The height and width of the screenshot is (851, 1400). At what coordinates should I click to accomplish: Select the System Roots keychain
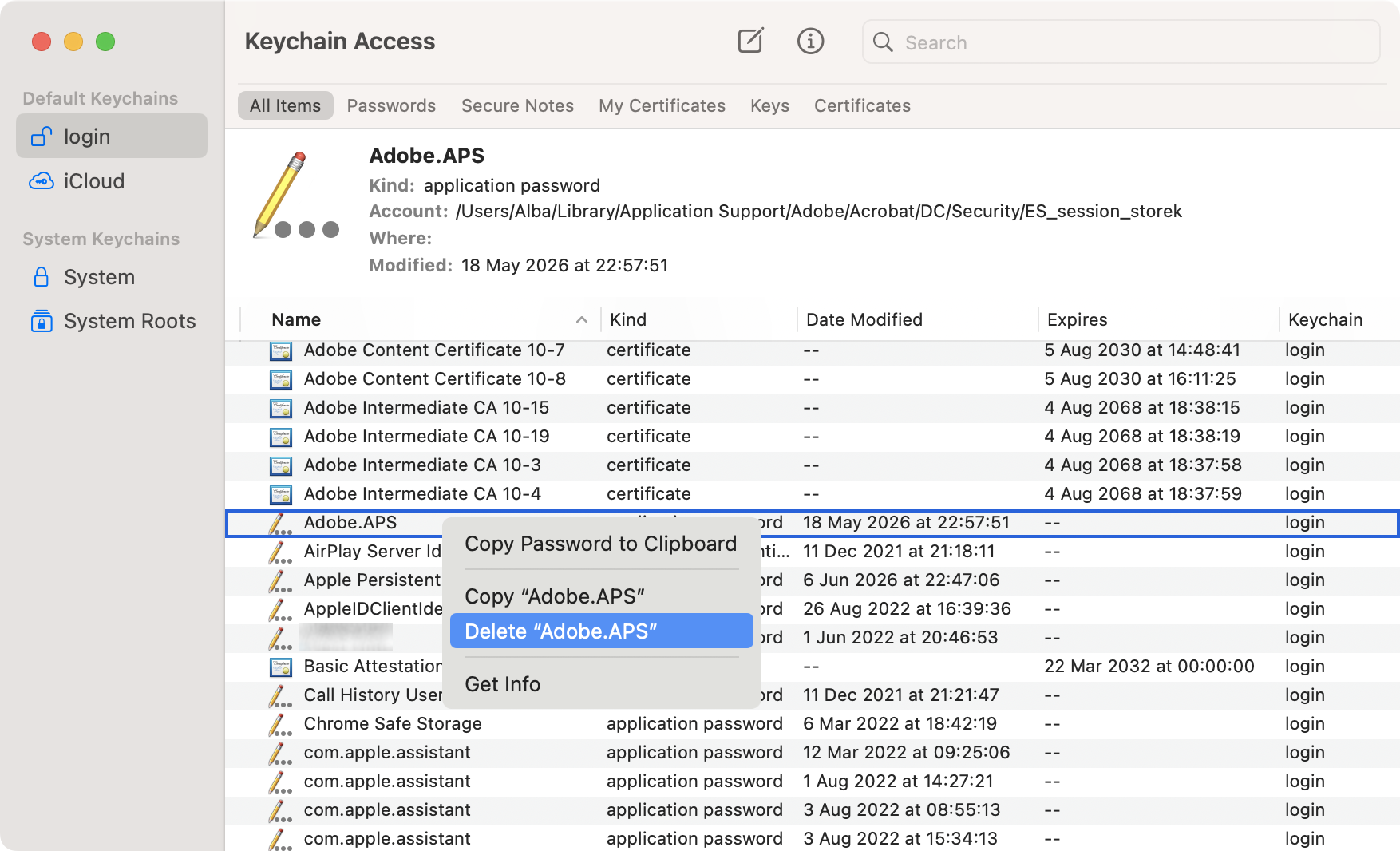point(112,321)
